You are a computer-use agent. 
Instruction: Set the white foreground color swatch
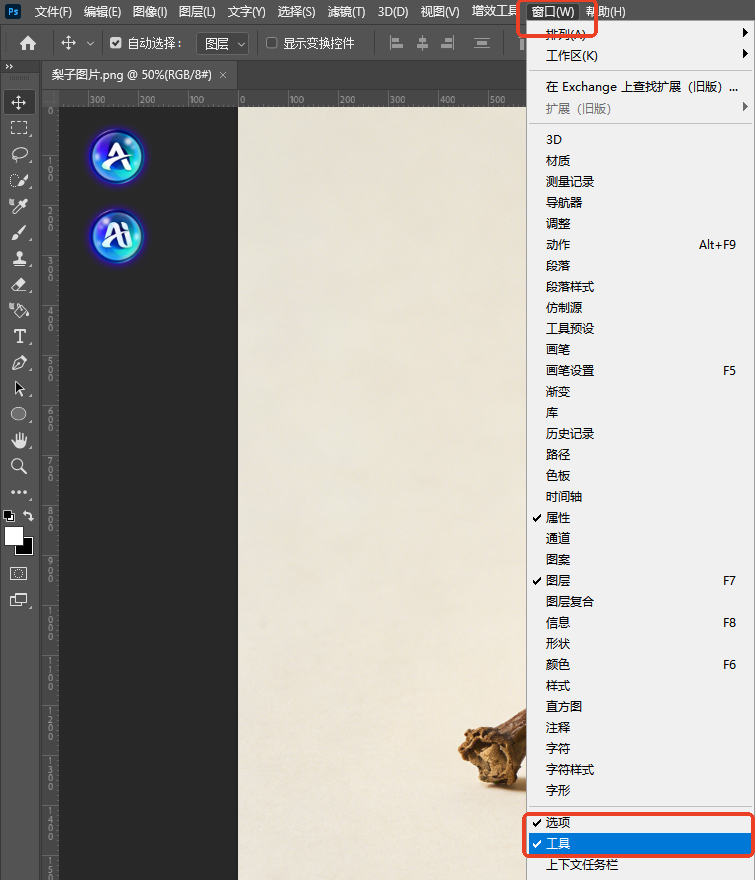12,535
